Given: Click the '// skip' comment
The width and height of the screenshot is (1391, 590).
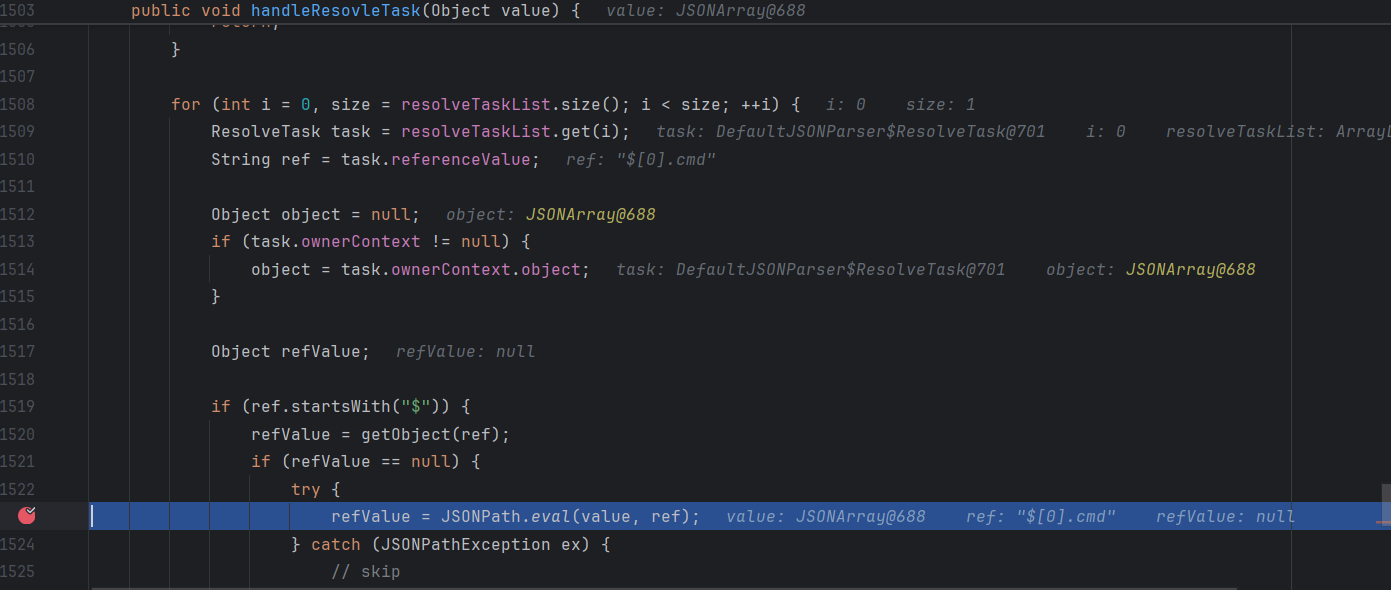Looking at the screenshot, I should pyautogui.click(x=365, y=572).
